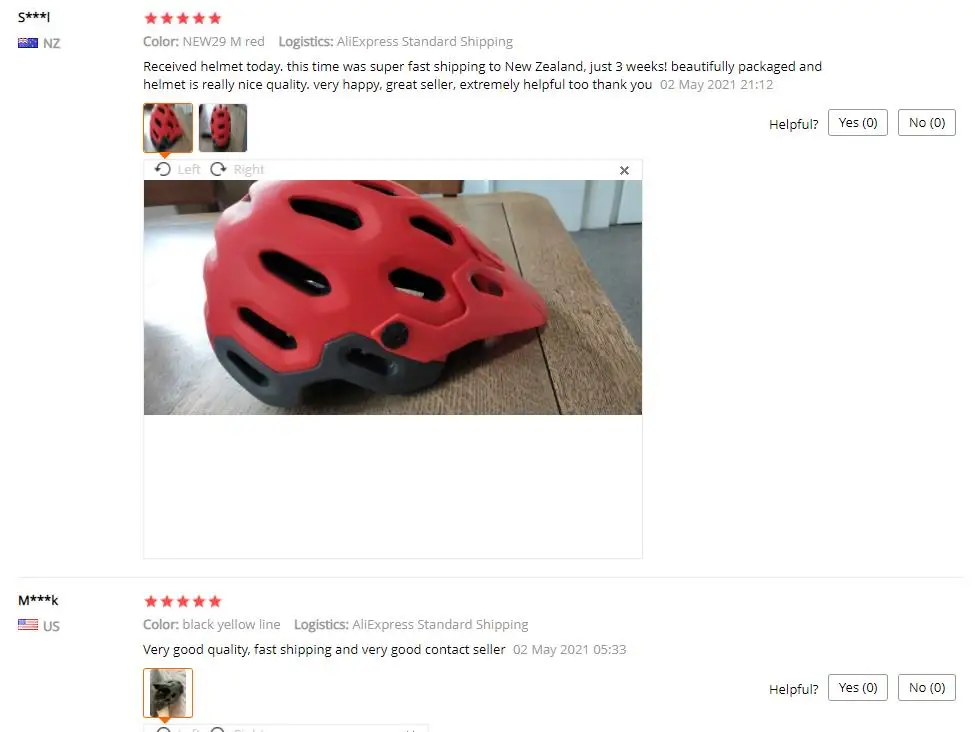Click the five-star rating of M***k's review
Screen dimensions: 975x732
click(183, 601)
